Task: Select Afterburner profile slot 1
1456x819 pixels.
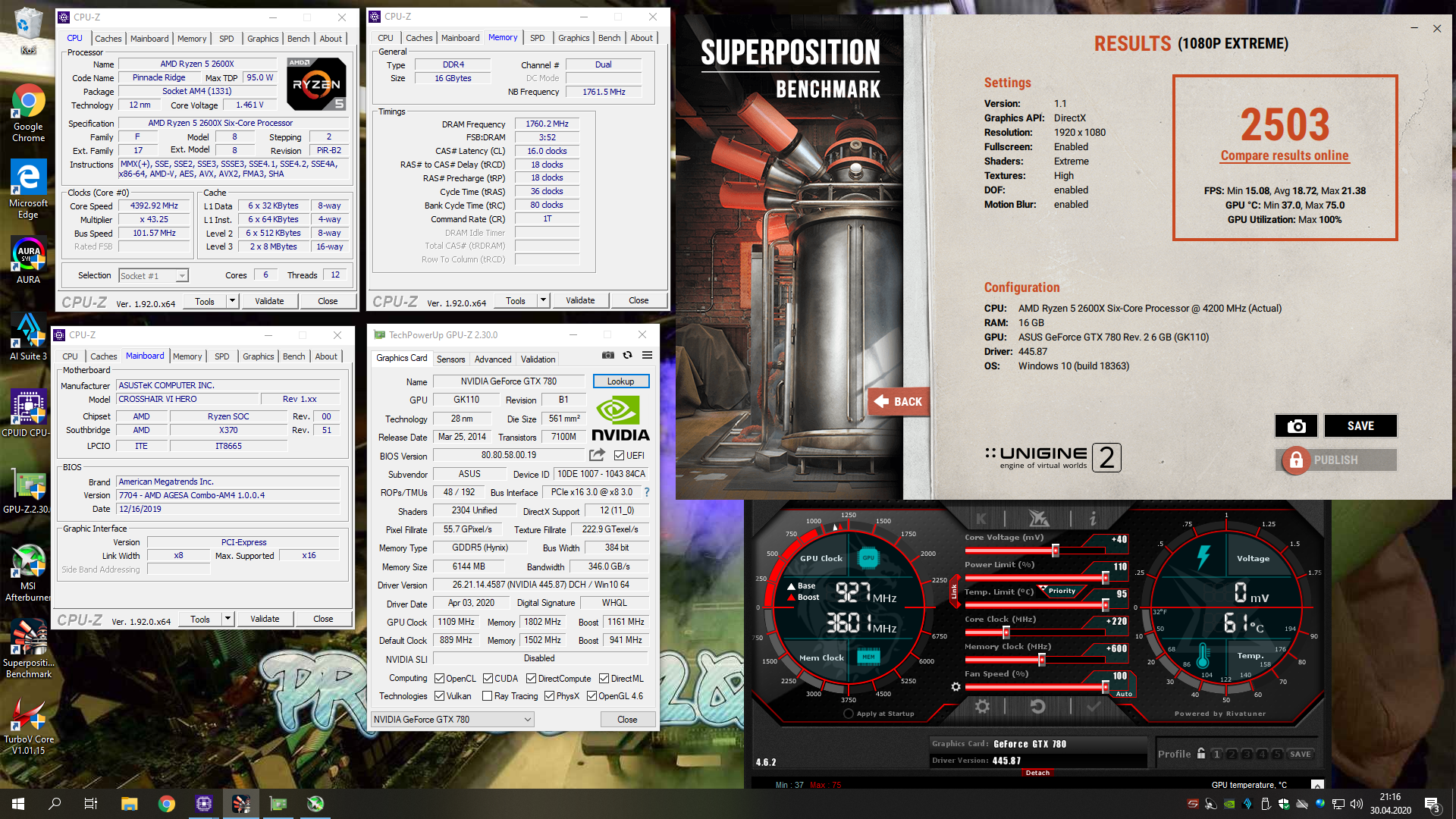Action: (x=1216, y=755)
